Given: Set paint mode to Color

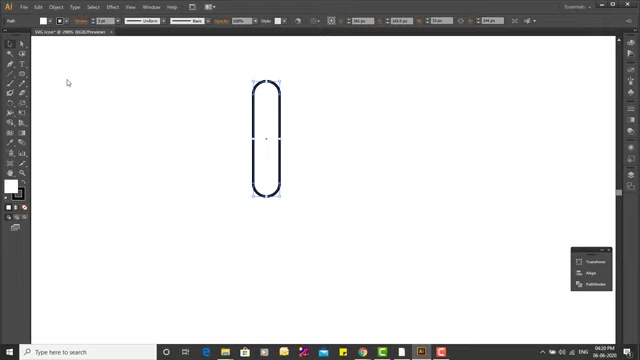Looking at the screenshot, I should coord(9,207).
